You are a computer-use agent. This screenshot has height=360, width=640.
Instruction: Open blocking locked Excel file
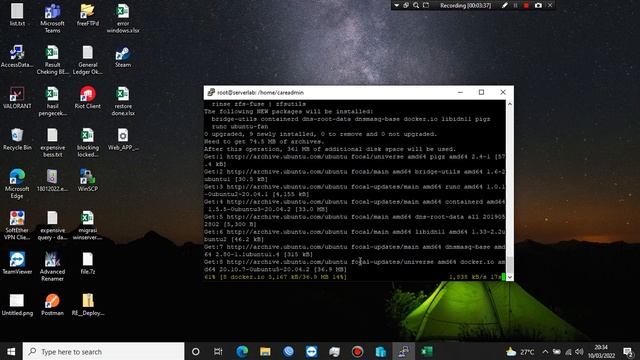87,143
